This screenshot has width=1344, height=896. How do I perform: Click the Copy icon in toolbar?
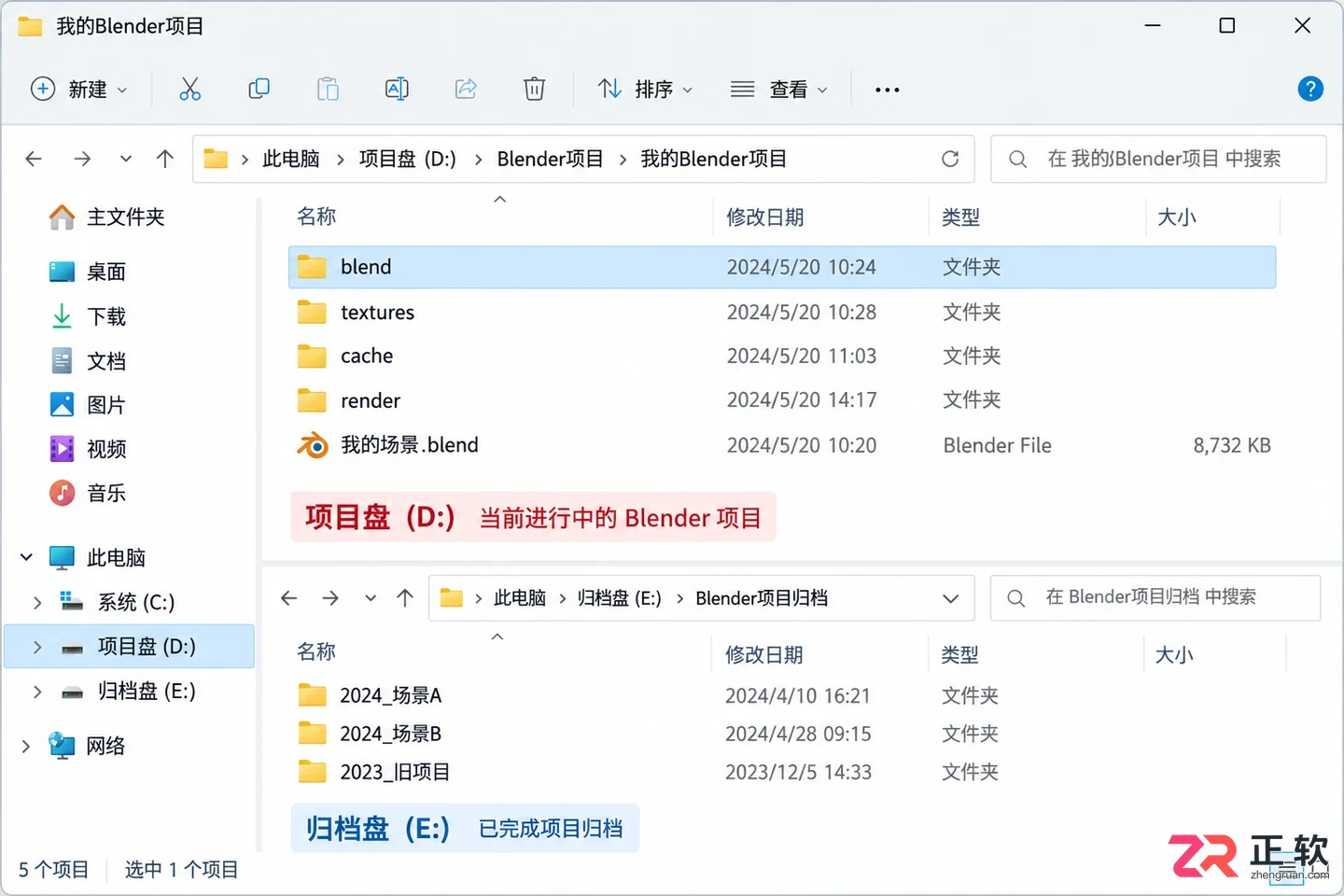tap(259, 89)
